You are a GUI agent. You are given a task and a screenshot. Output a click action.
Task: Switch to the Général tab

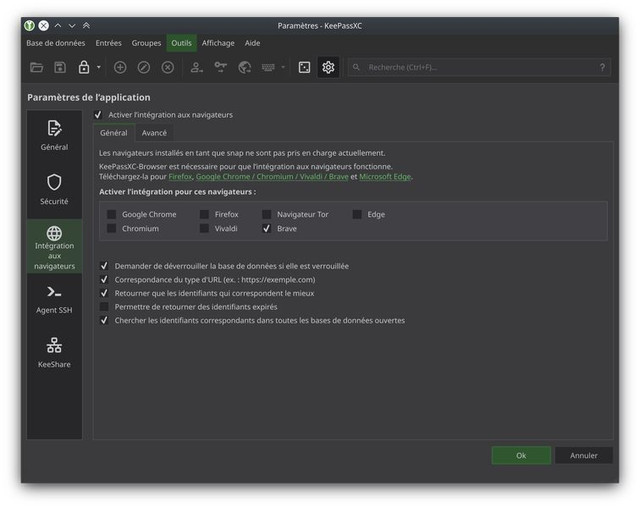[x=114, y=133]
